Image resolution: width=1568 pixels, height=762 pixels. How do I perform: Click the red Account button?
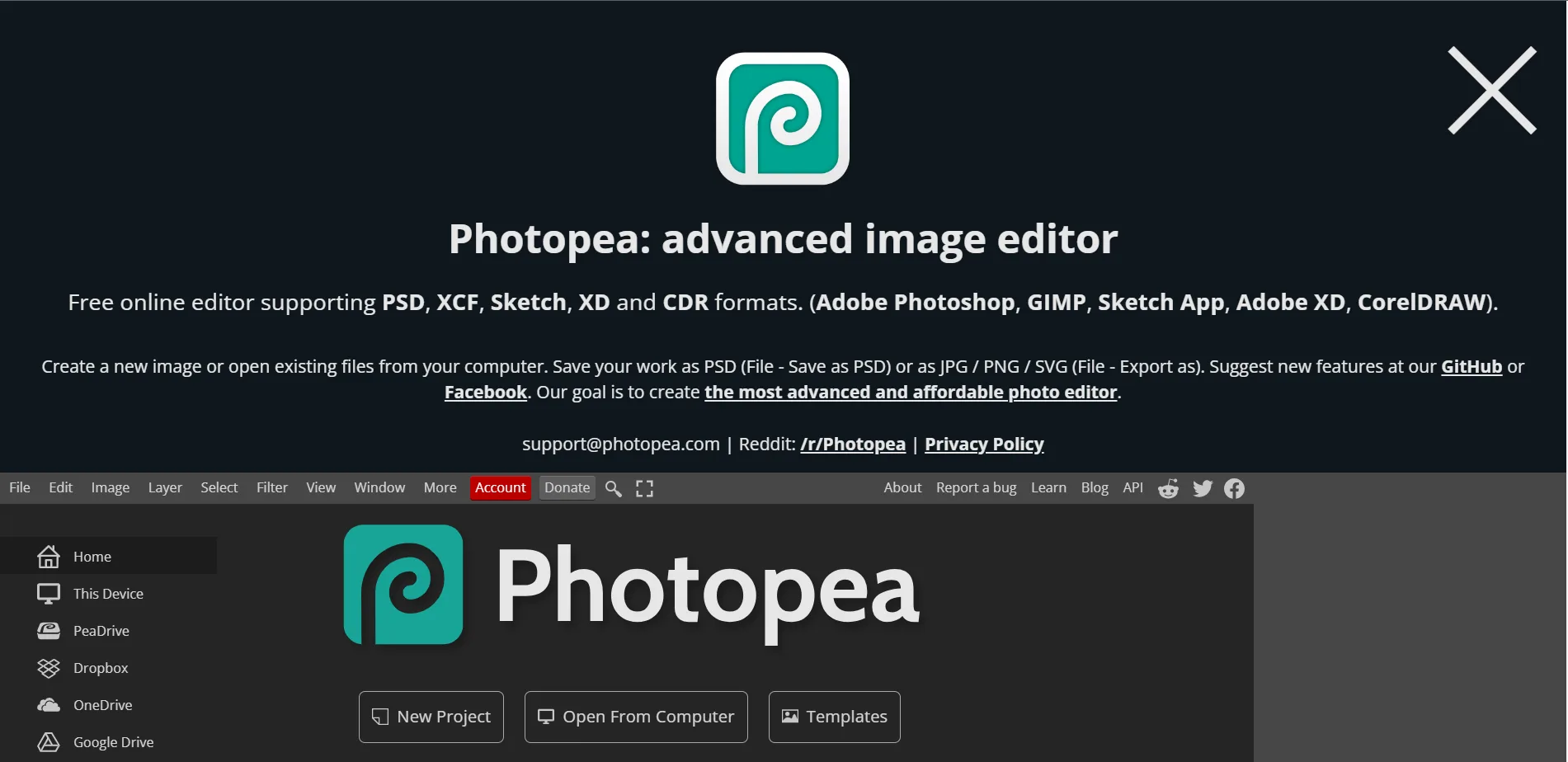501,487
